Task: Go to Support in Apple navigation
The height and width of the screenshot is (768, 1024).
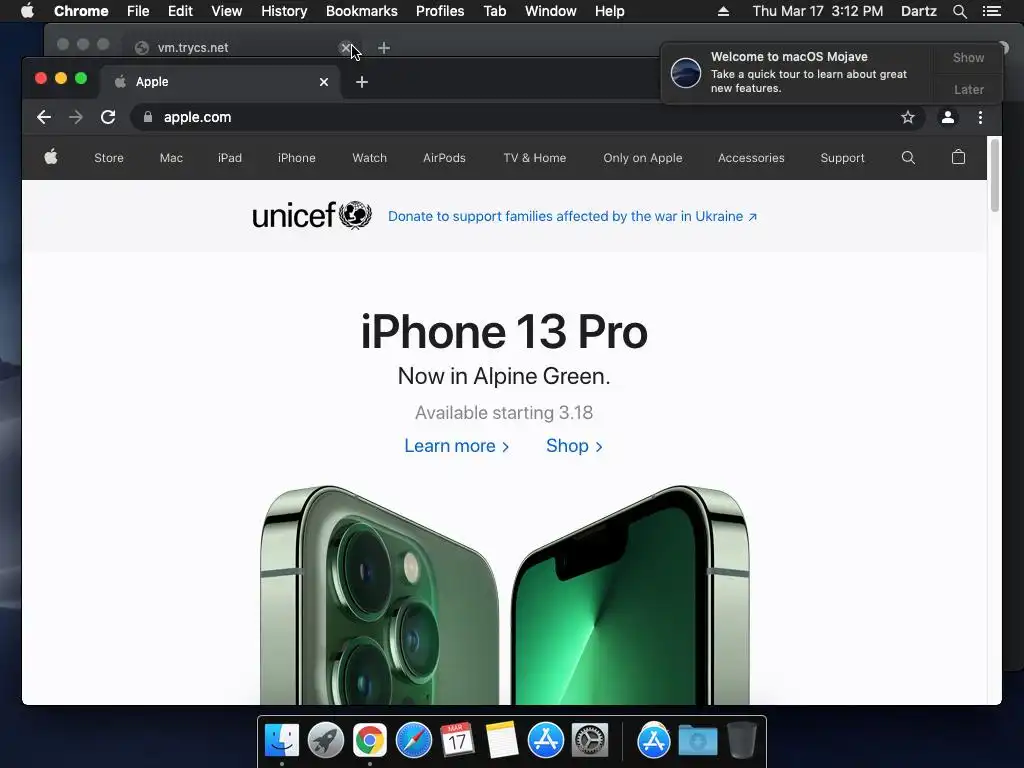Action: (842, 157)
